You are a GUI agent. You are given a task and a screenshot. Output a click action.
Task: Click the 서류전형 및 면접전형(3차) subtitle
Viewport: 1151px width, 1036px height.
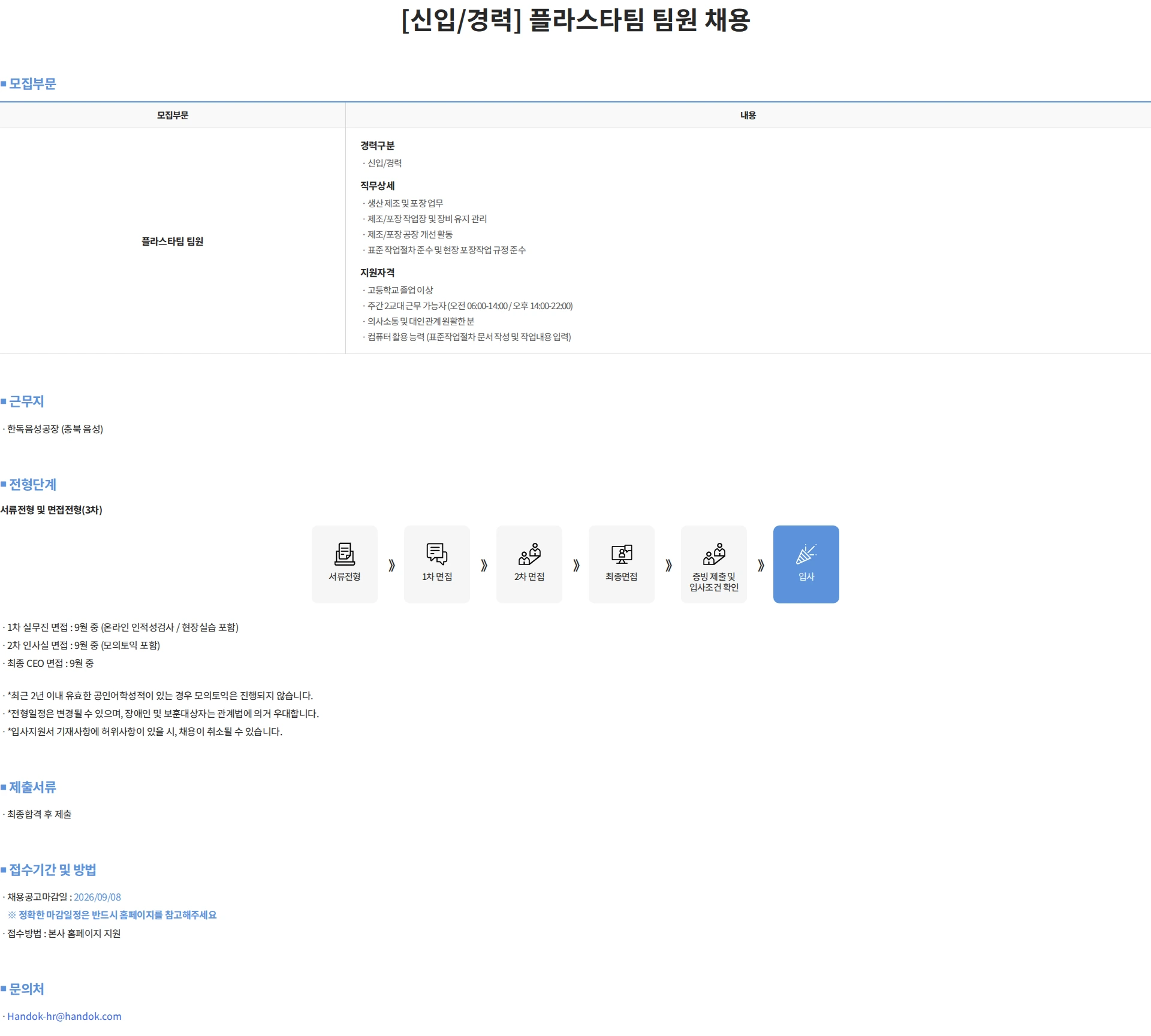tap(52, 510)
